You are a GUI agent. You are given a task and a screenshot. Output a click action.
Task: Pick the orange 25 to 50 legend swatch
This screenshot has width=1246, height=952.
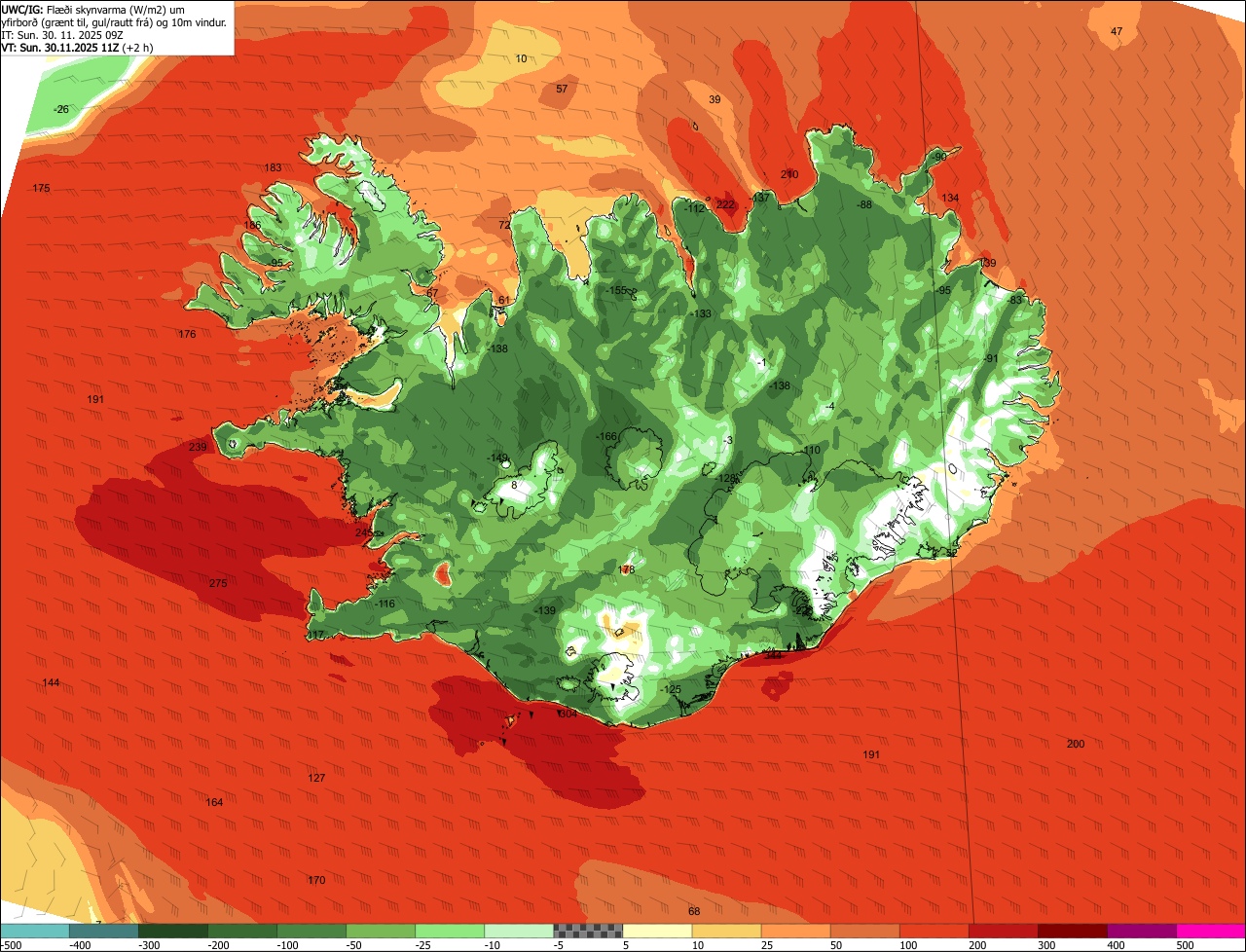pos(795,931)
